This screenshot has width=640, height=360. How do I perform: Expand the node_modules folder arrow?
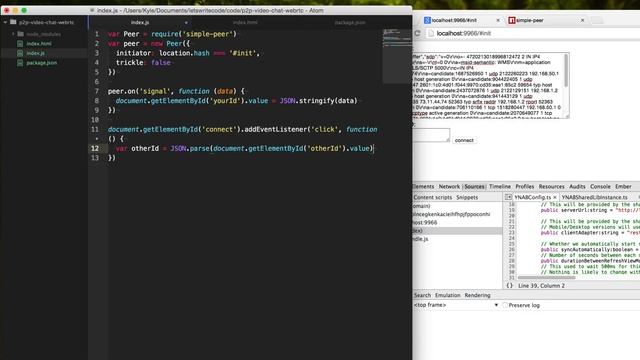coord(13,34)
